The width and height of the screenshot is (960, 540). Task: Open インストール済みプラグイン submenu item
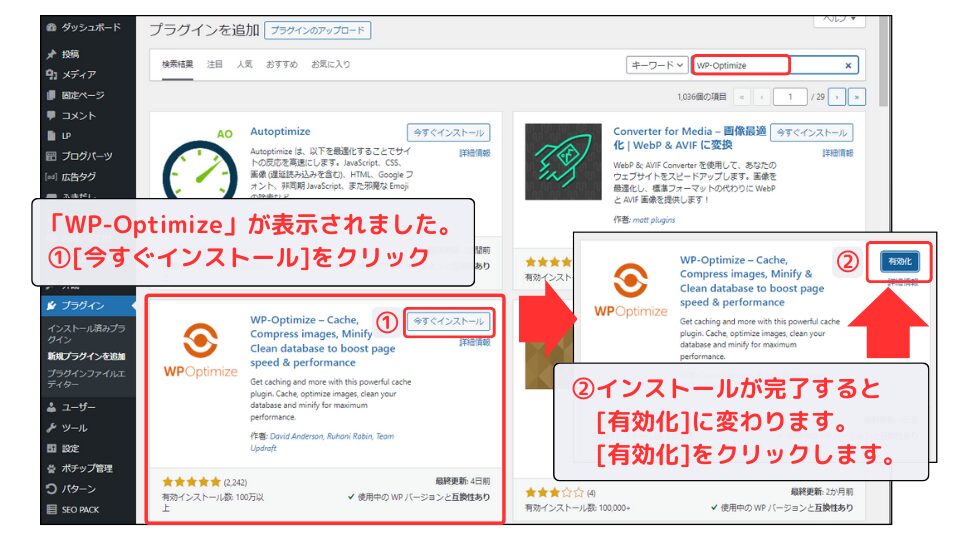pos(86,334)
